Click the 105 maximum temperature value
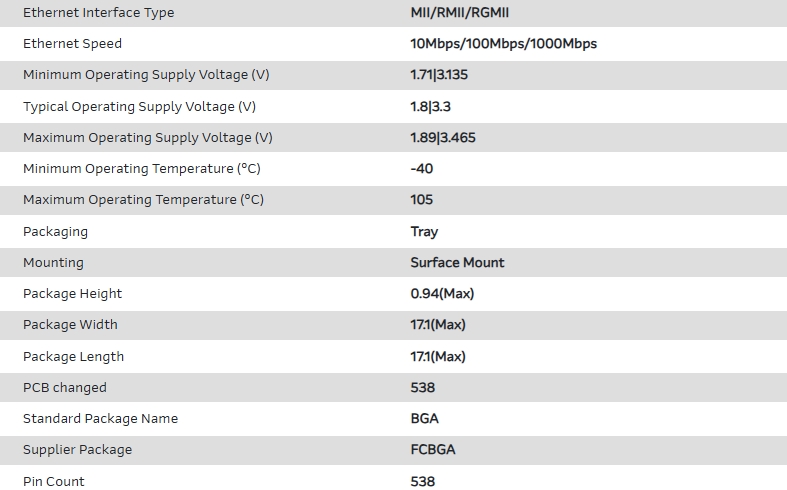The height and width of the screenshot is (490, 787). 421,200
